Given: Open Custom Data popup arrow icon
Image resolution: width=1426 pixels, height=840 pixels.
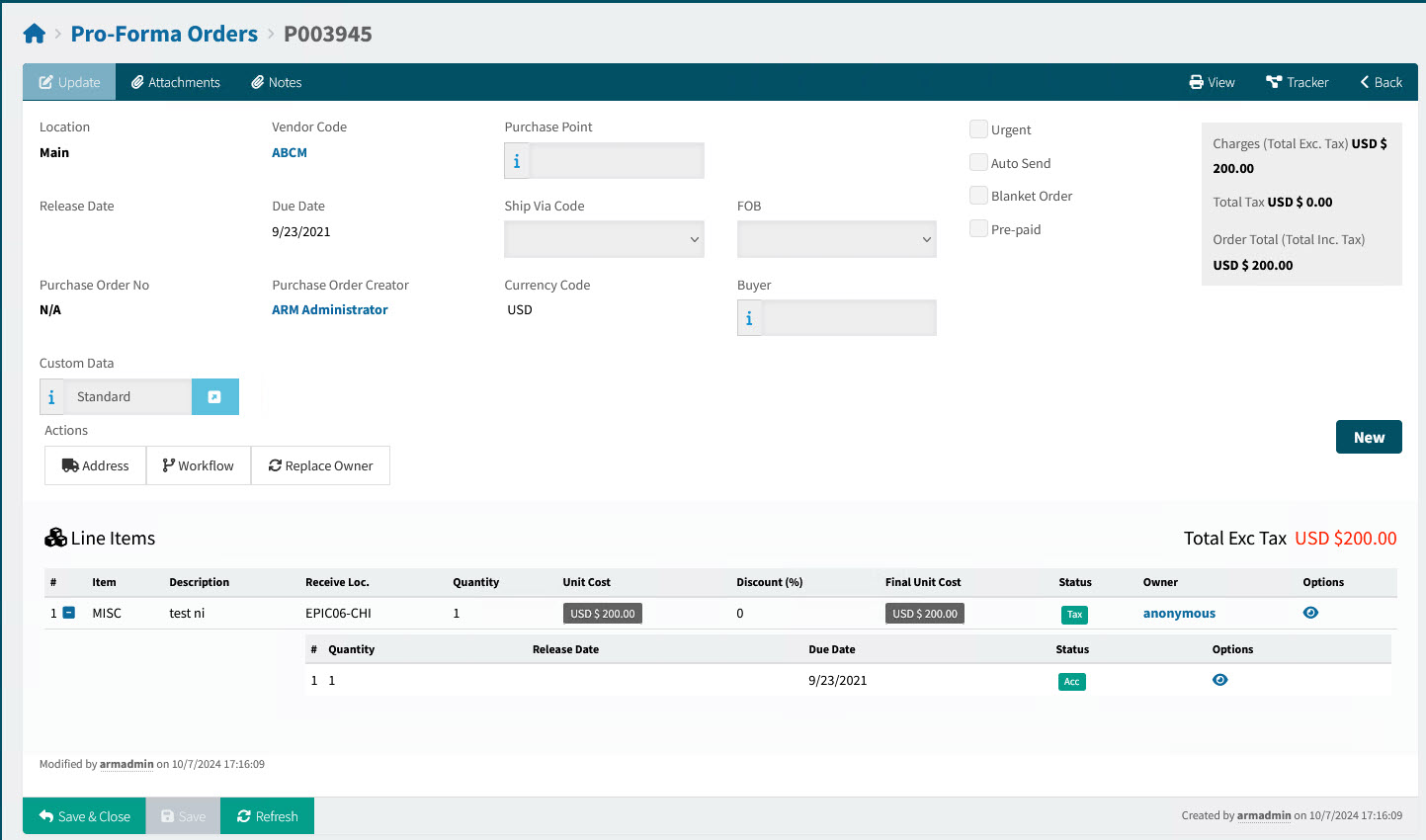Looking at the screenshot, I should pyautogui.click(x=214, y=397).
